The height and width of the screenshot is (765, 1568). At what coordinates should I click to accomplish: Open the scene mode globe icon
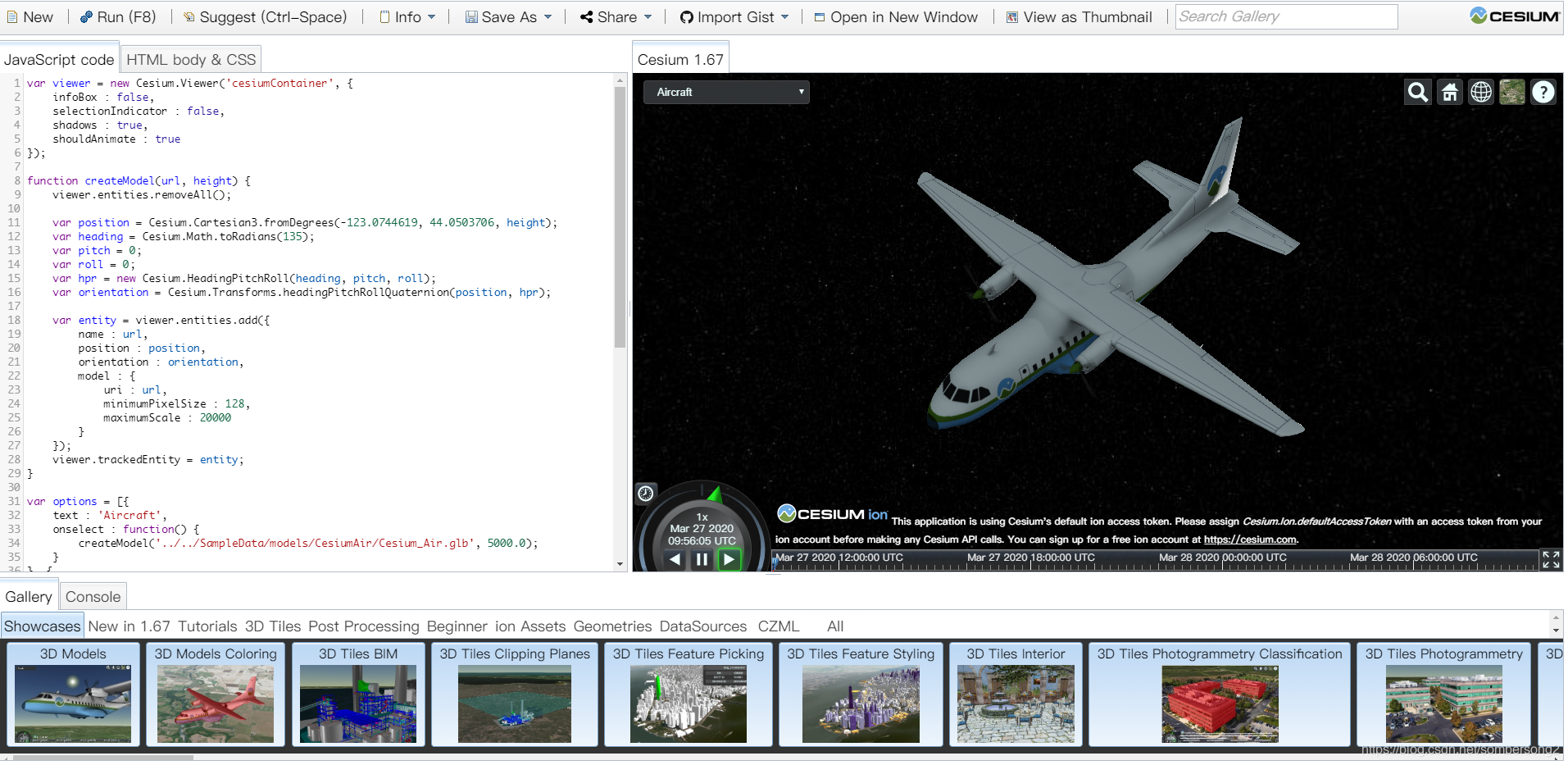point(1481,92)
